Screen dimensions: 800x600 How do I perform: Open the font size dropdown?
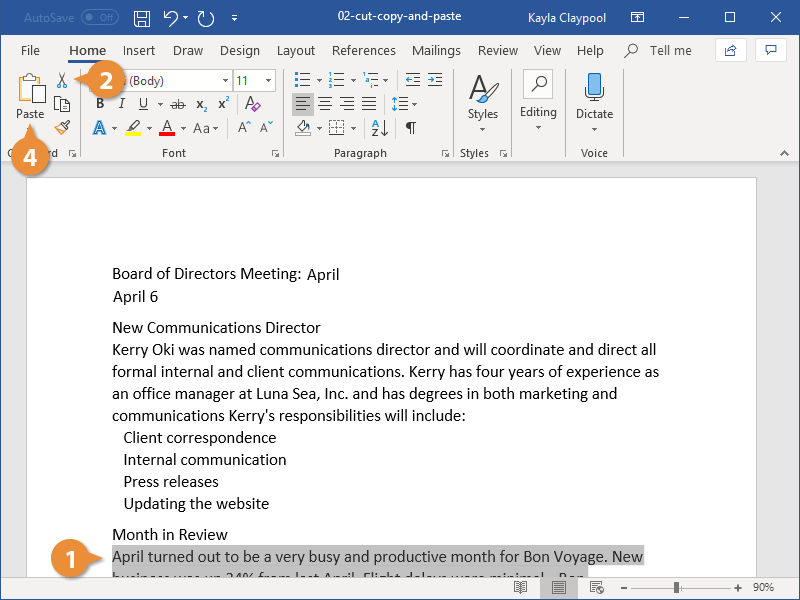point(268,81)
